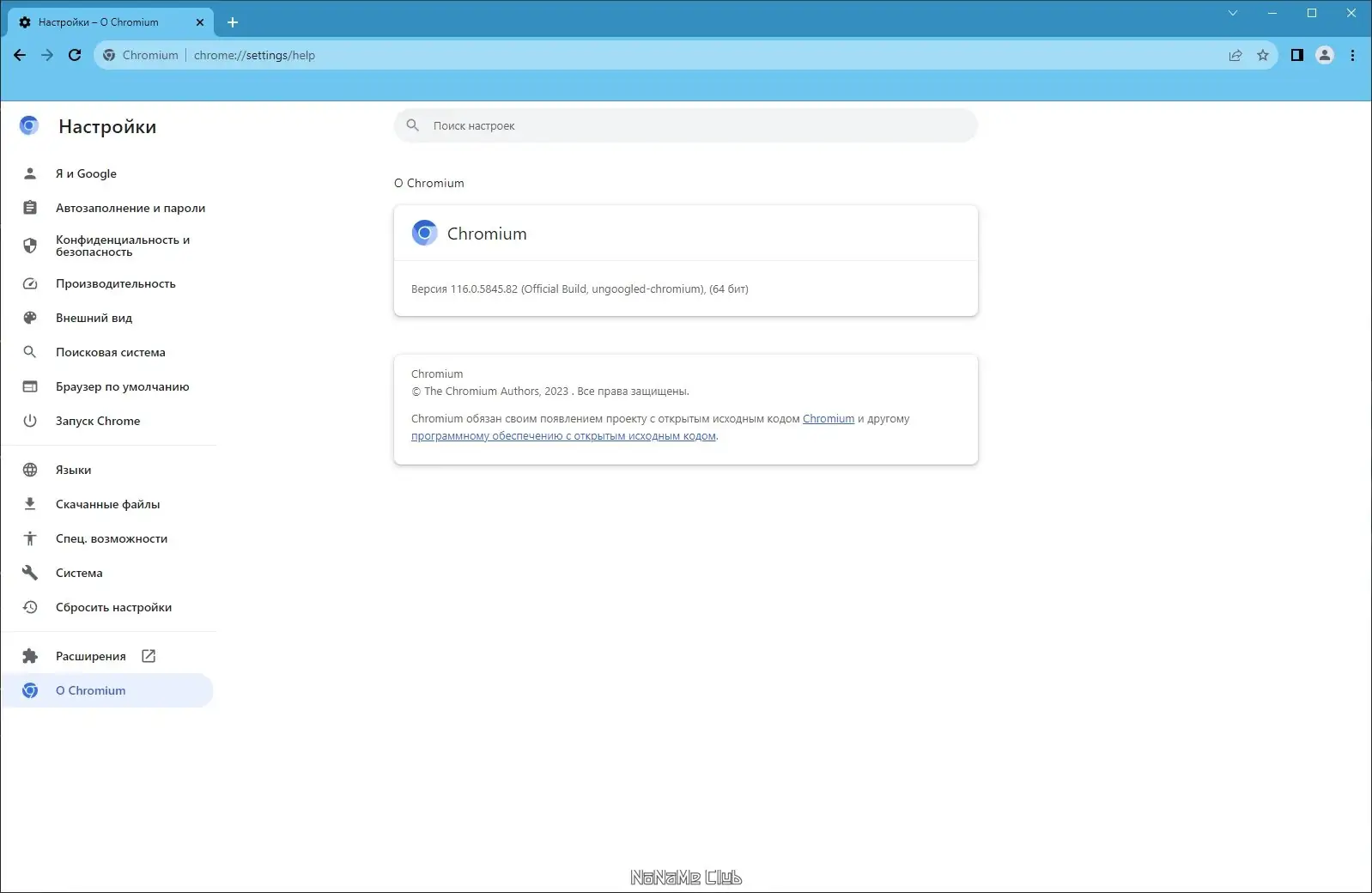Bookmark this page with the star icon

tap(1263, 55)
